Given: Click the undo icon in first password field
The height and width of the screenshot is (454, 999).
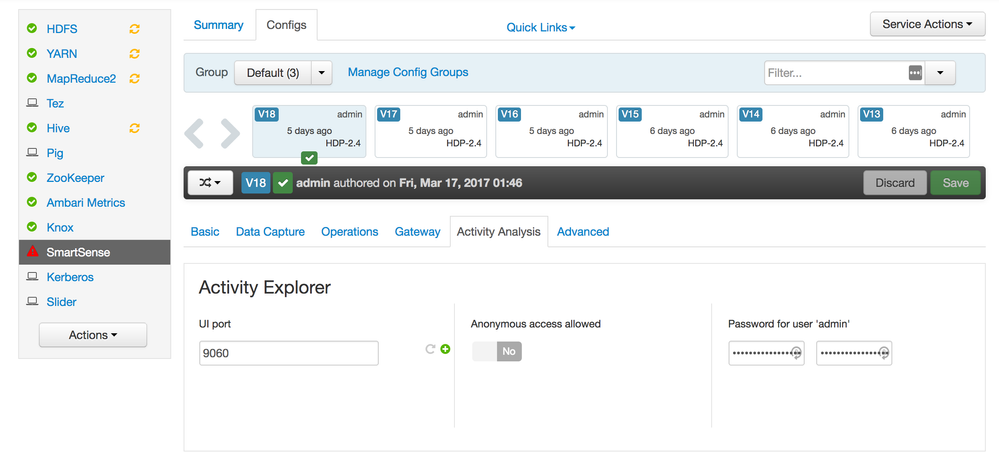Looking at the screenshot, I should (796, 353).
